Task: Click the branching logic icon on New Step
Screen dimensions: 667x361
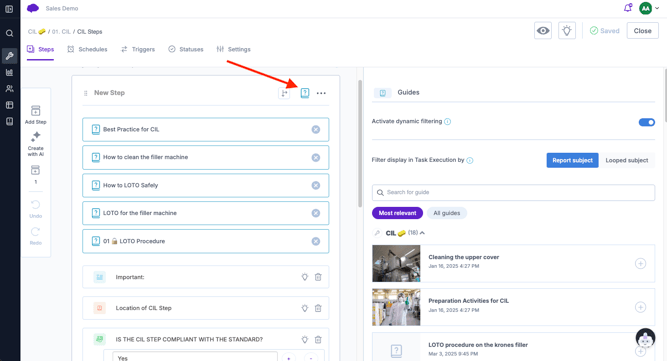Action: (284, 93)
